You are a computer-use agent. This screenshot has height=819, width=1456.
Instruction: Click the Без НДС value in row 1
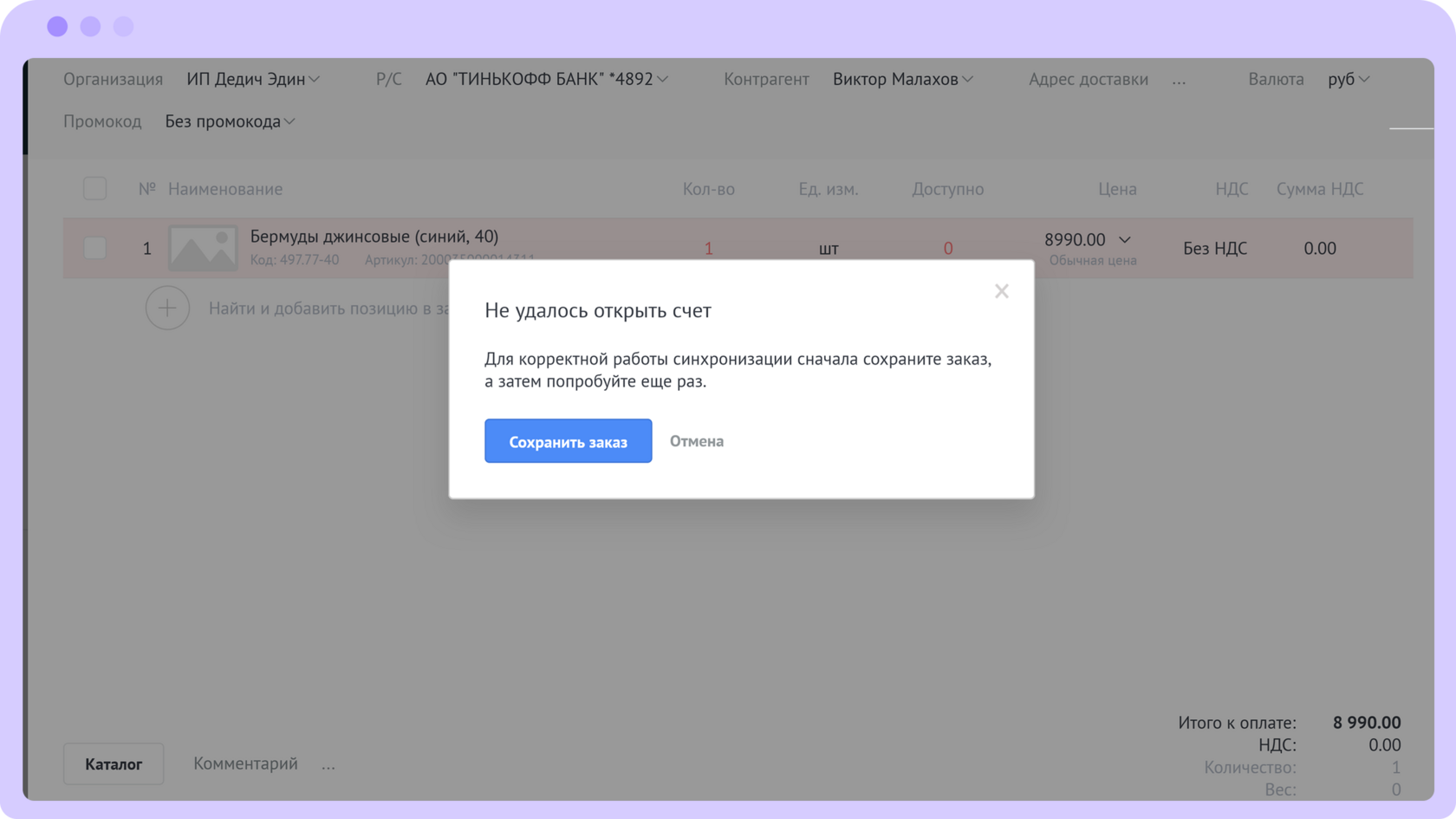click(x=1215, y=249)
